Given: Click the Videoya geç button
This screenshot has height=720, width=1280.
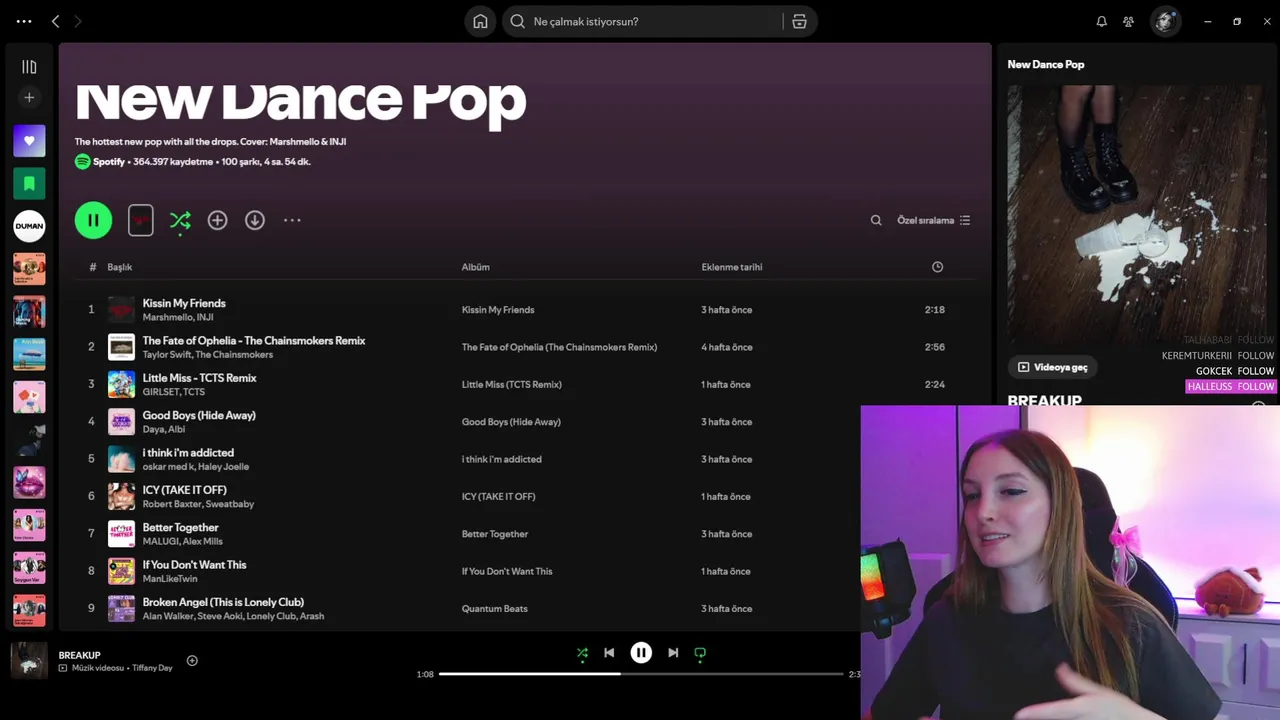Looking at the screenshot, I should point(1052,367).
